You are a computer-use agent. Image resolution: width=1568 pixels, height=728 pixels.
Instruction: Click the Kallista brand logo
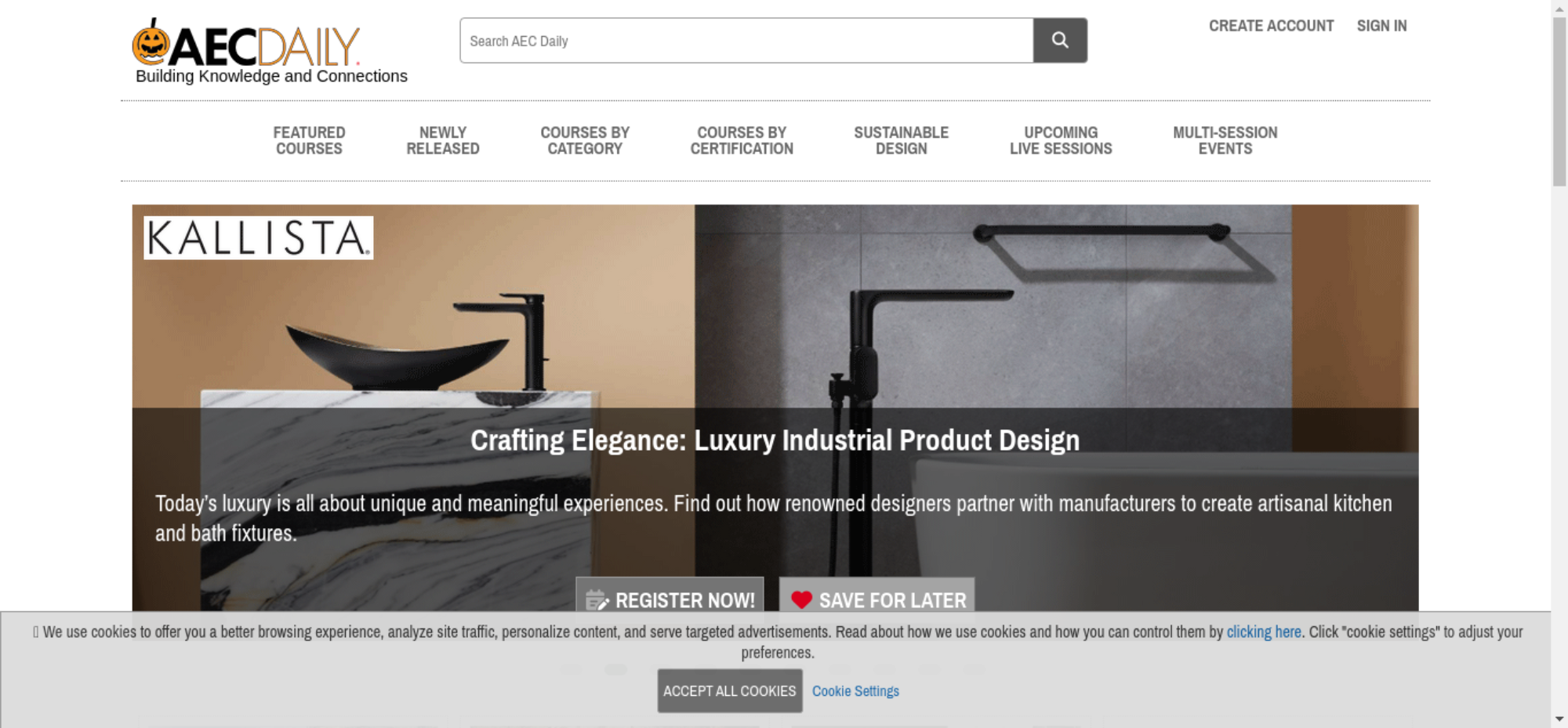tap(258, 237)
